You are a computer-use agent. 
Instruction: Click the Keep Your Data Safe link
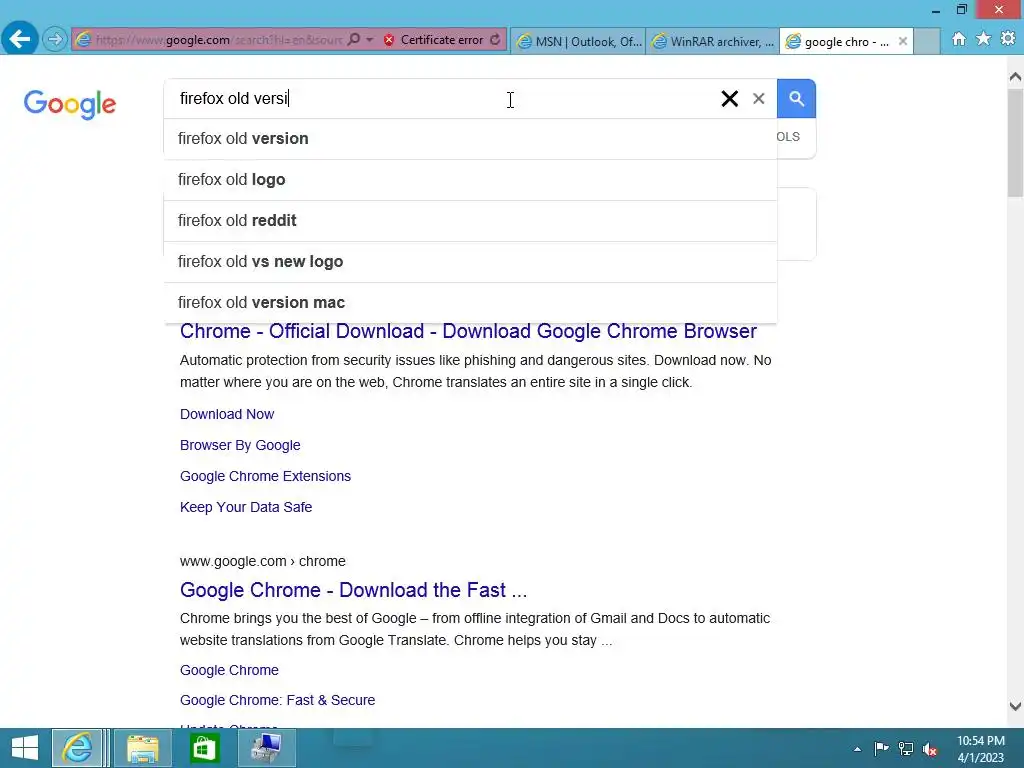[x=246, y=507]
